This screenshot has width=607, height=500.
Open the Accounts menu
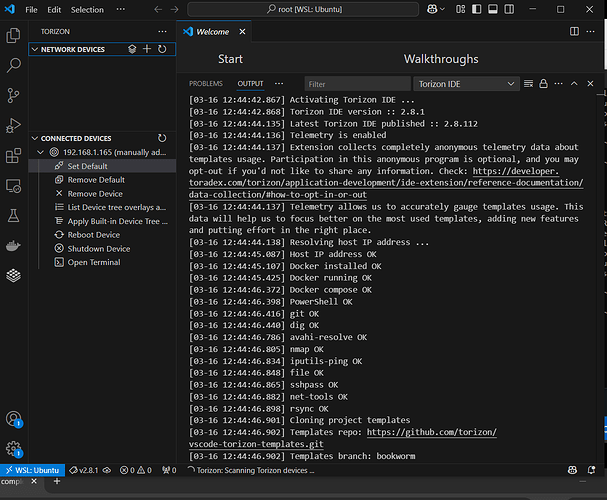tap(14, 419)
